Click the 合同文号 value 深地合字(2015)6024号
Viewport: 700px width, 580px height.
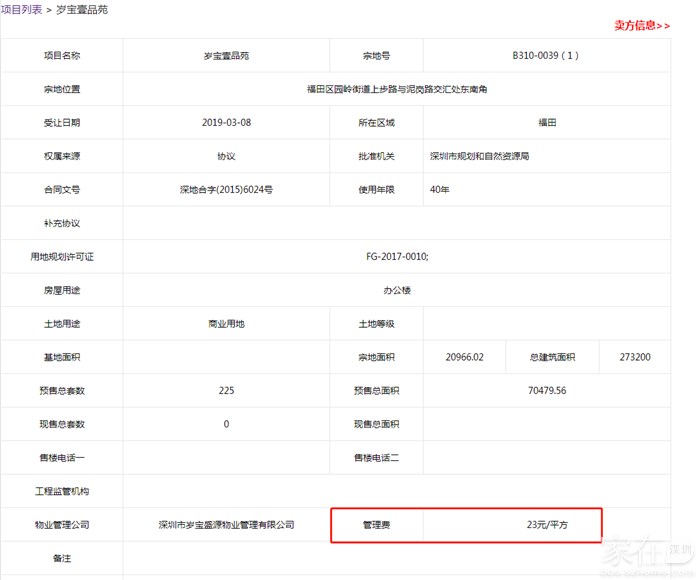pos(225,190)
